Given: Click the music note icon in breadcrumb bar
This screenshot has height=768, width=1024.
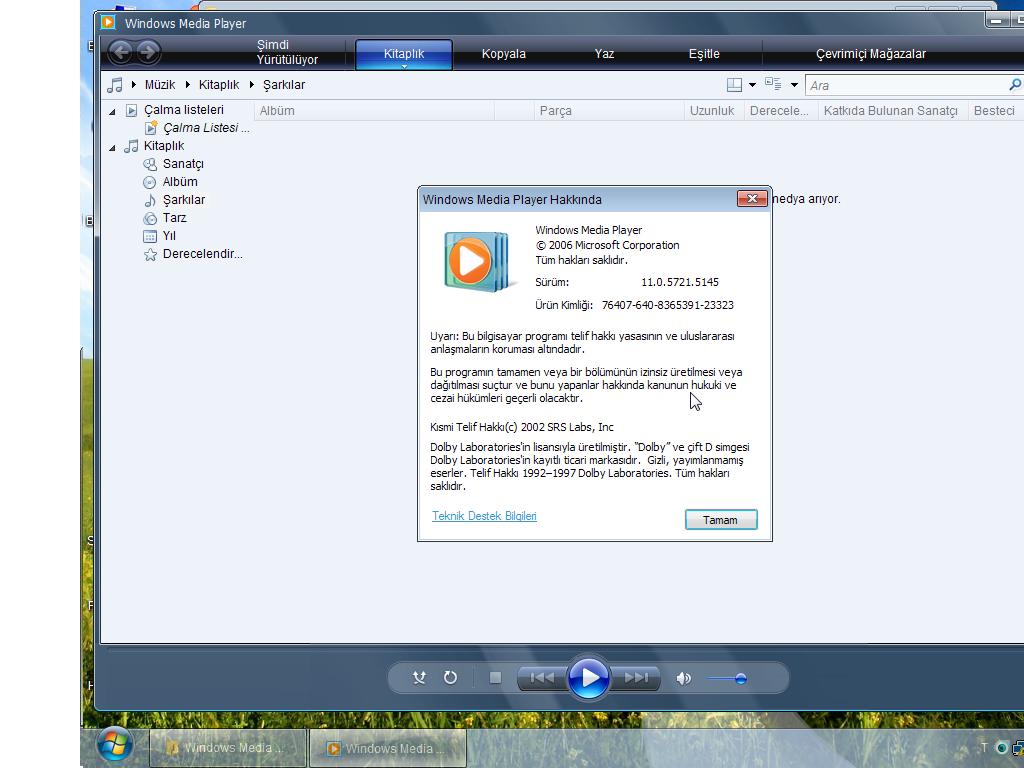Looking at the screenshot, I should 115,85.
